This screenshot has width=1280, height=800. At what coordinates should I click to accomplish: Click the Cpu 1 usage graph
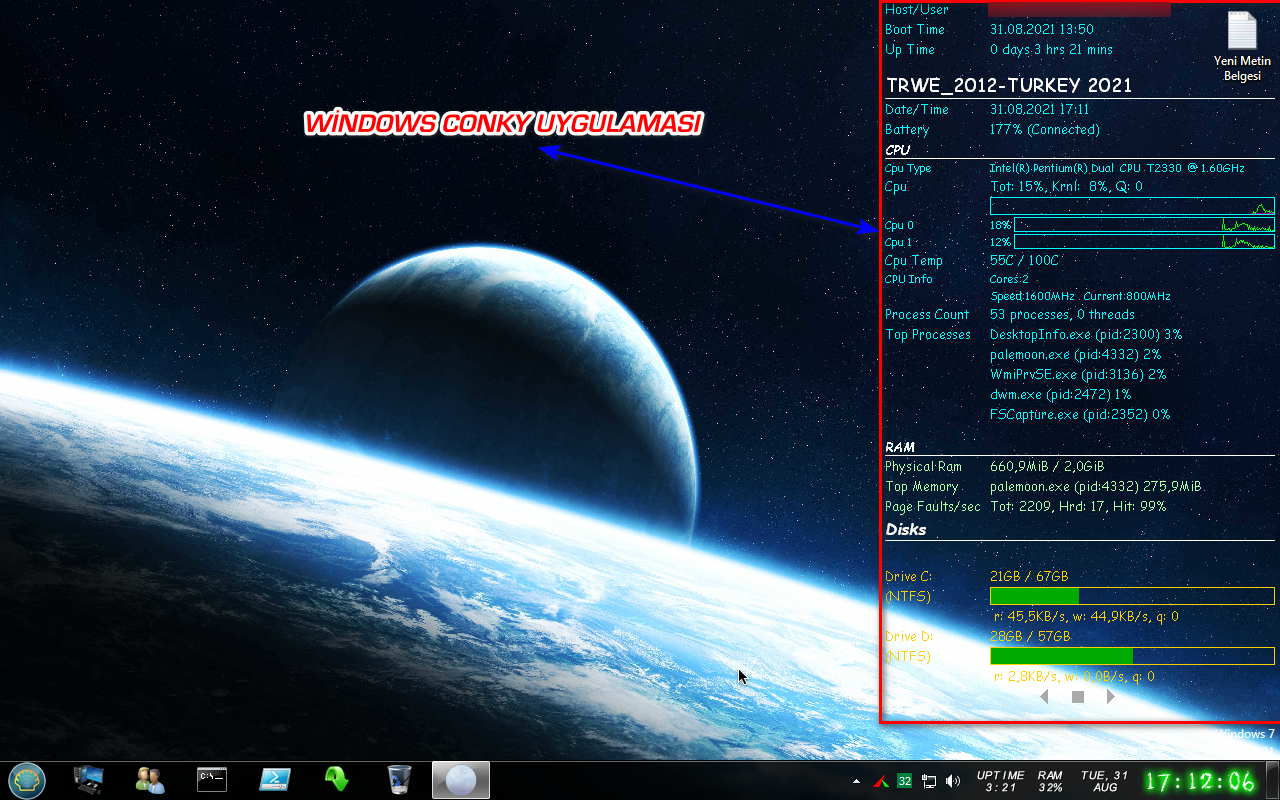(x=1144, y=242)
